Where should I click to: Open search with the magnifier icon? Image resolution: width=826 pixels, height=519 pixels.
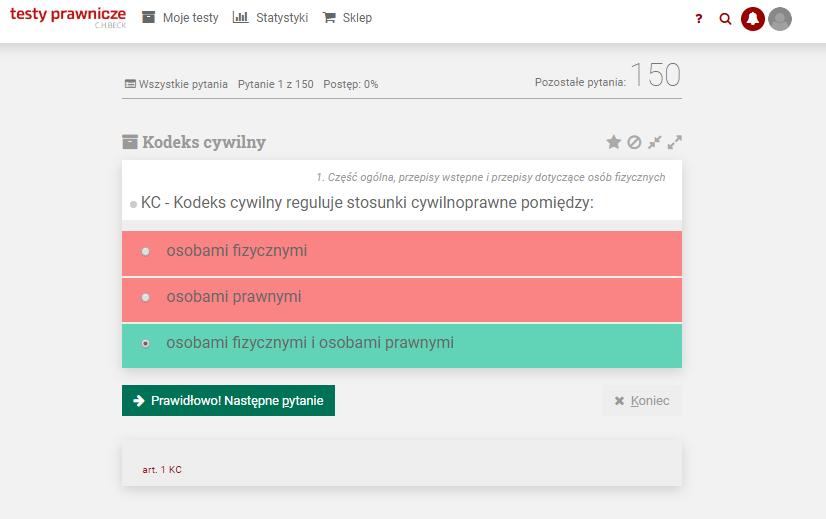tap(725, 19)
